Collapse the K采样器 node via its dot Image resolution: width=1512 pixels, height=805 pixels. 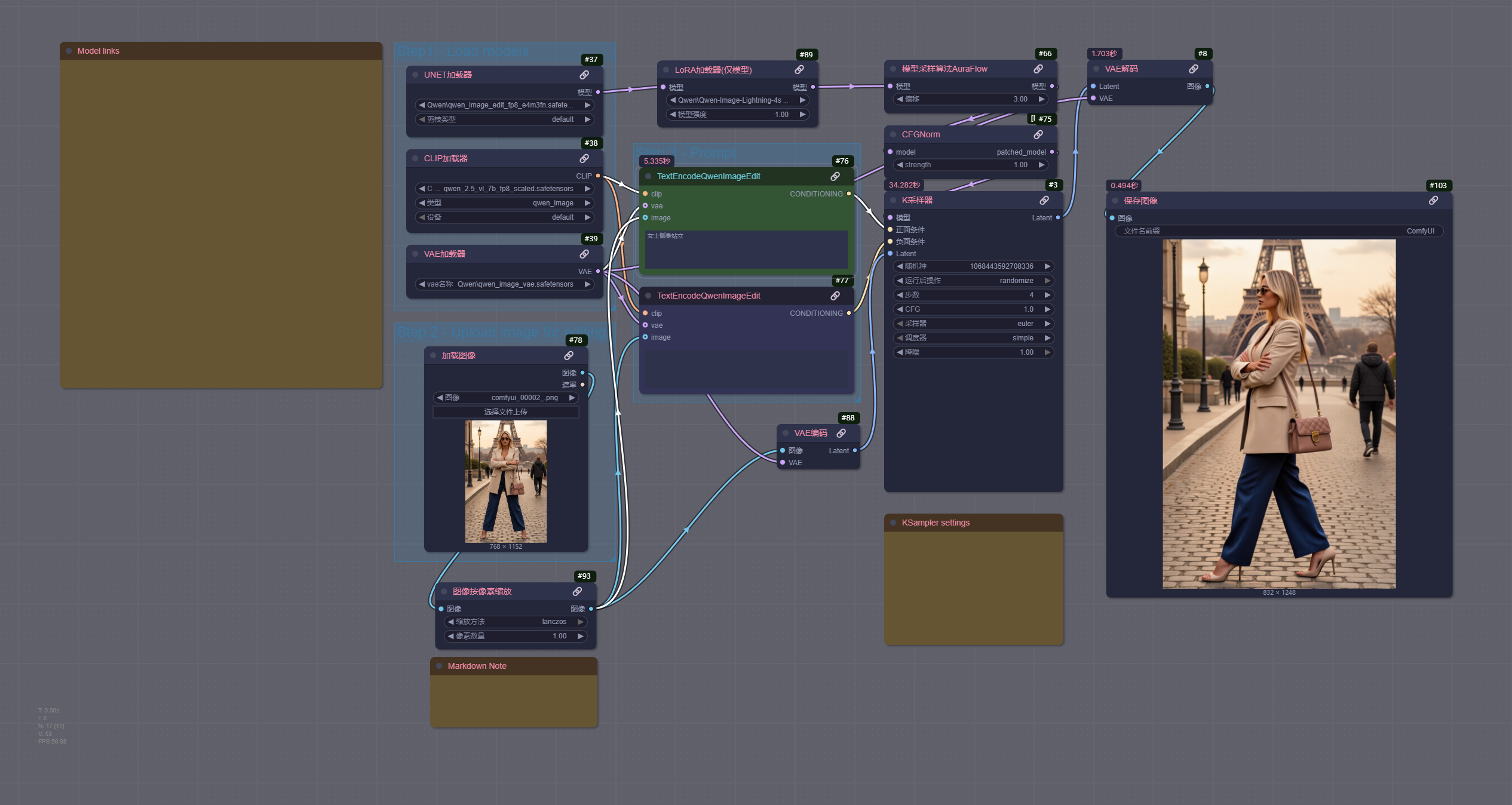[893, 200]
